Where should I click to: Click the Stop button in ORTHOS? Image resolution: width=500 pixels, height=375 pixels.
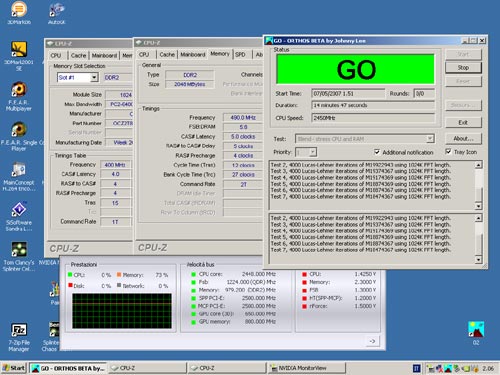[x=463, y=68]
